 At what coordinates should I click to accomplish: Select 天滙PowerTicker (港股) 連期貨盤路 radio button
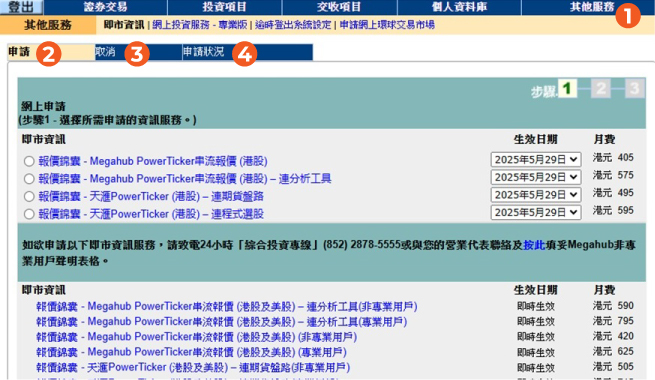pos(29,196)
